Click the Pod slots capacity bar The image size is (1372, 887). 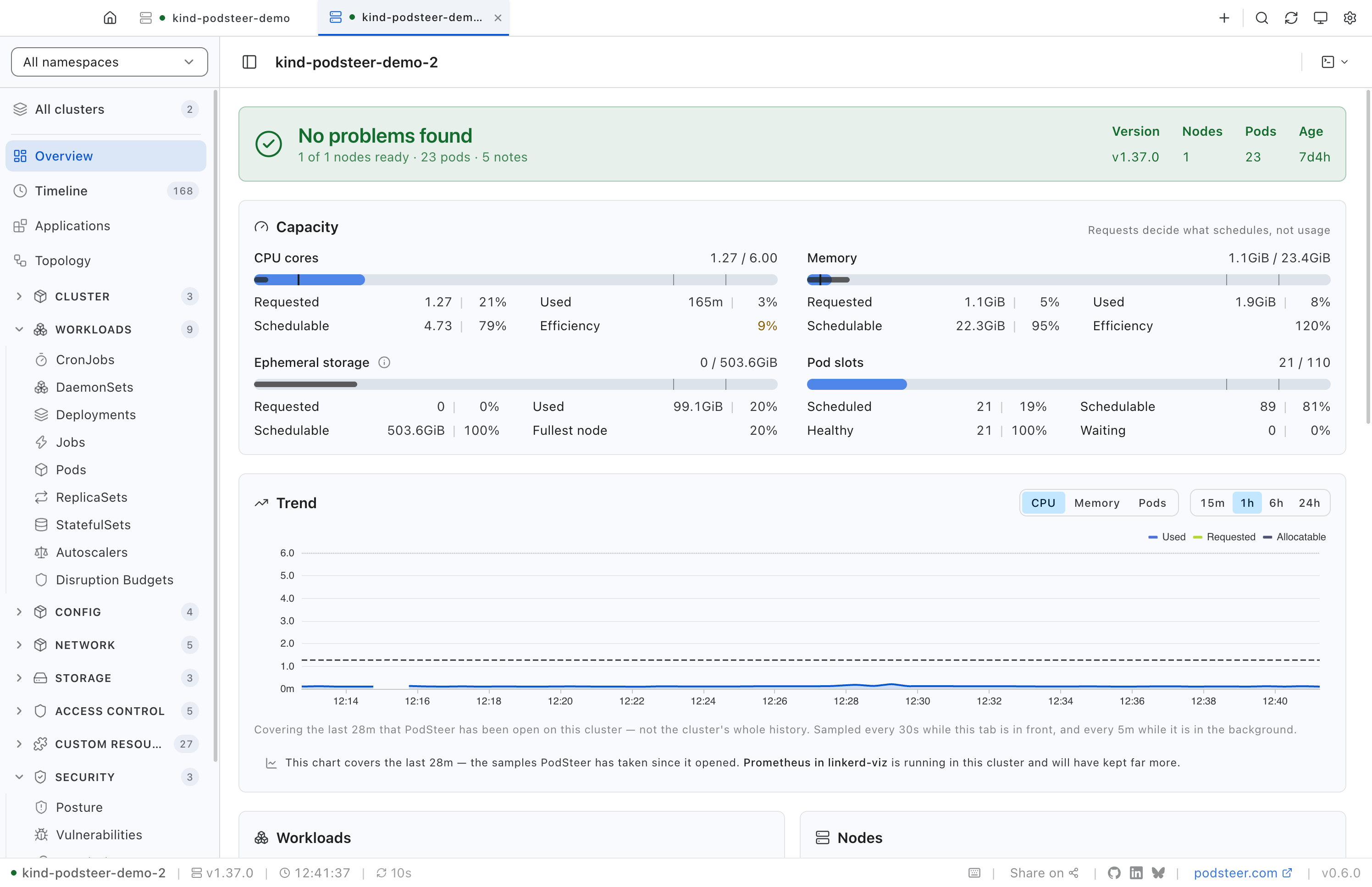[x=1068, y=384]
